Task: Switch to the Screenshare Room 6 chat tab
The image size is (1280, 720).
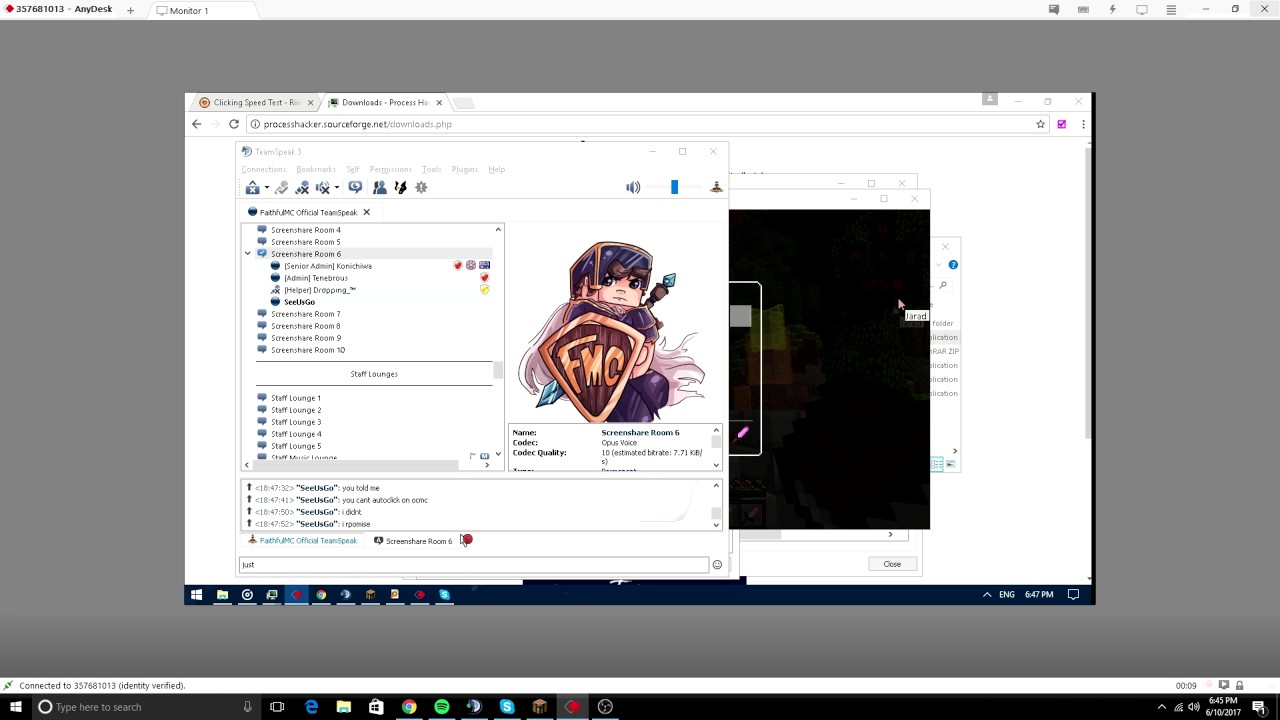Action: click(413, 541)
